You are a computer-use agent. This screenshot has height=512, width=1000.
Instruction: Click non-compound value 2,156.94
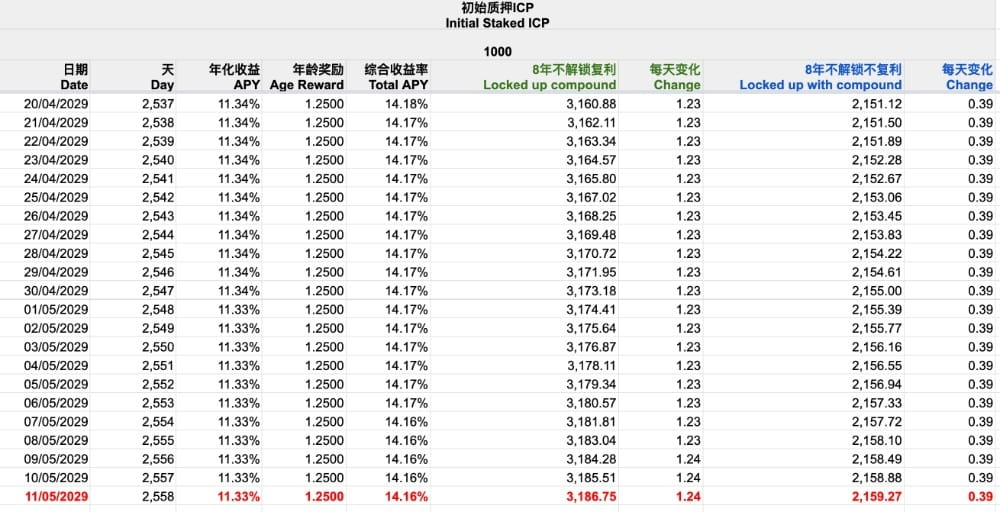click(x=878, y=384)
